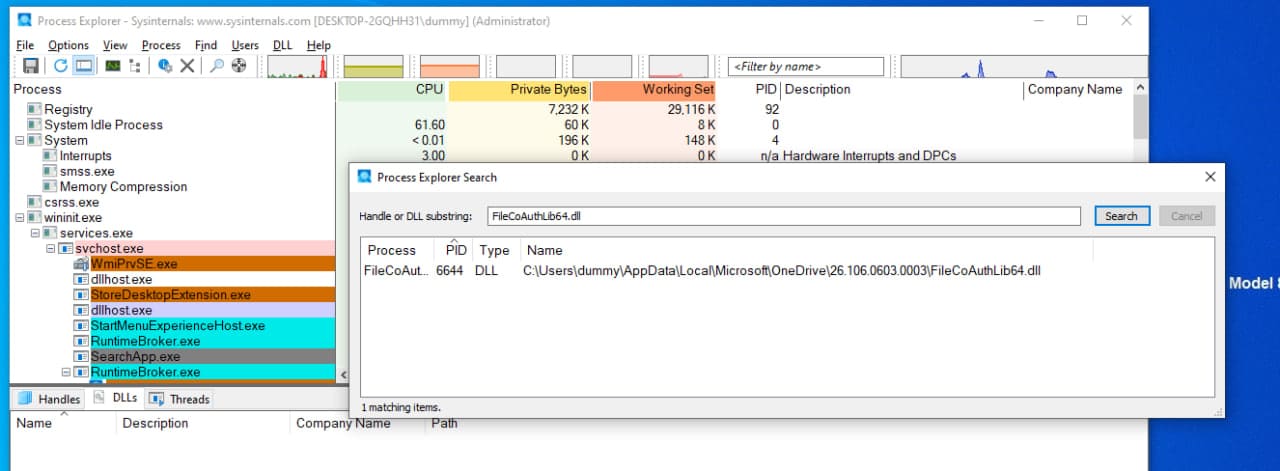Collapse the System process tree node
This screenshot has width=1280, height=471.
point(21,141)
